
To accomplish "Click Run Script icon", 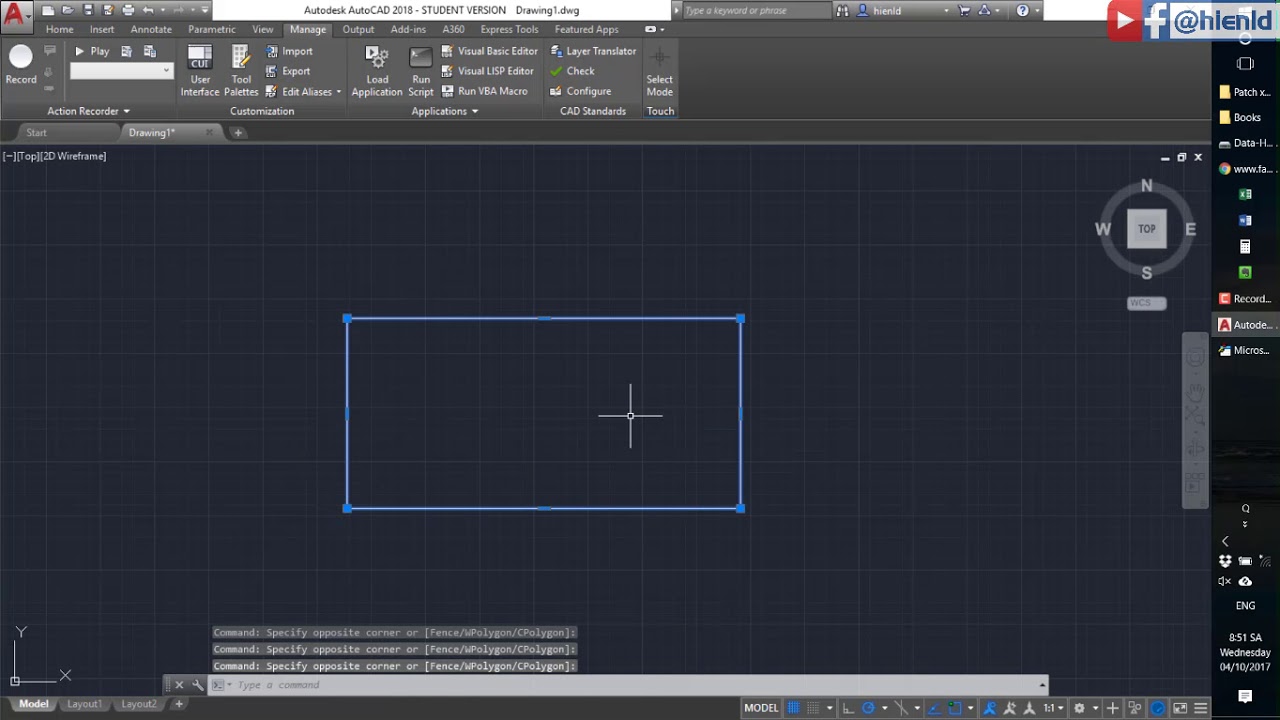I will click(x=421, y=71).
